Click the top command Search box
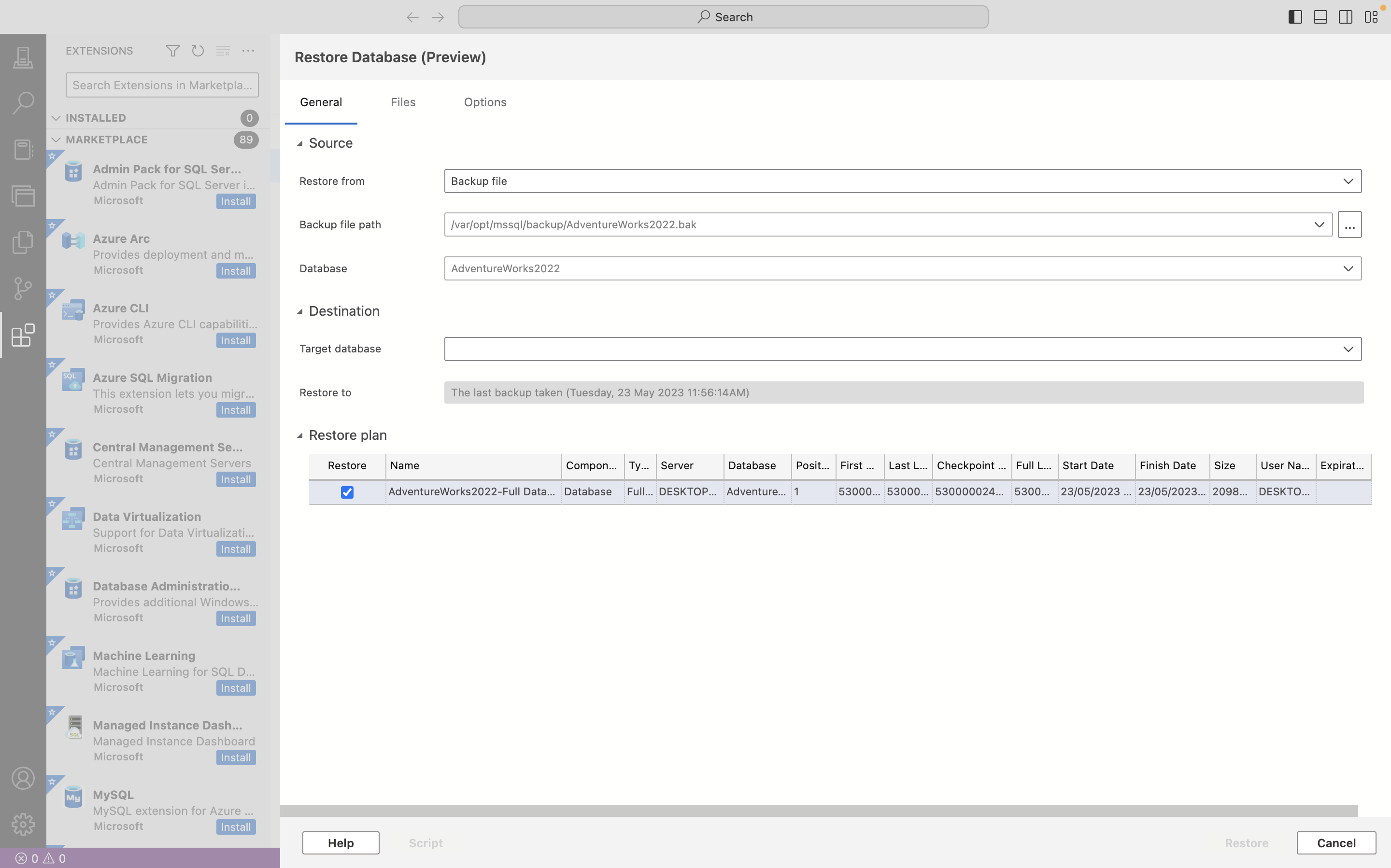This screenshot has height=868, width=1391. point(723,17)
